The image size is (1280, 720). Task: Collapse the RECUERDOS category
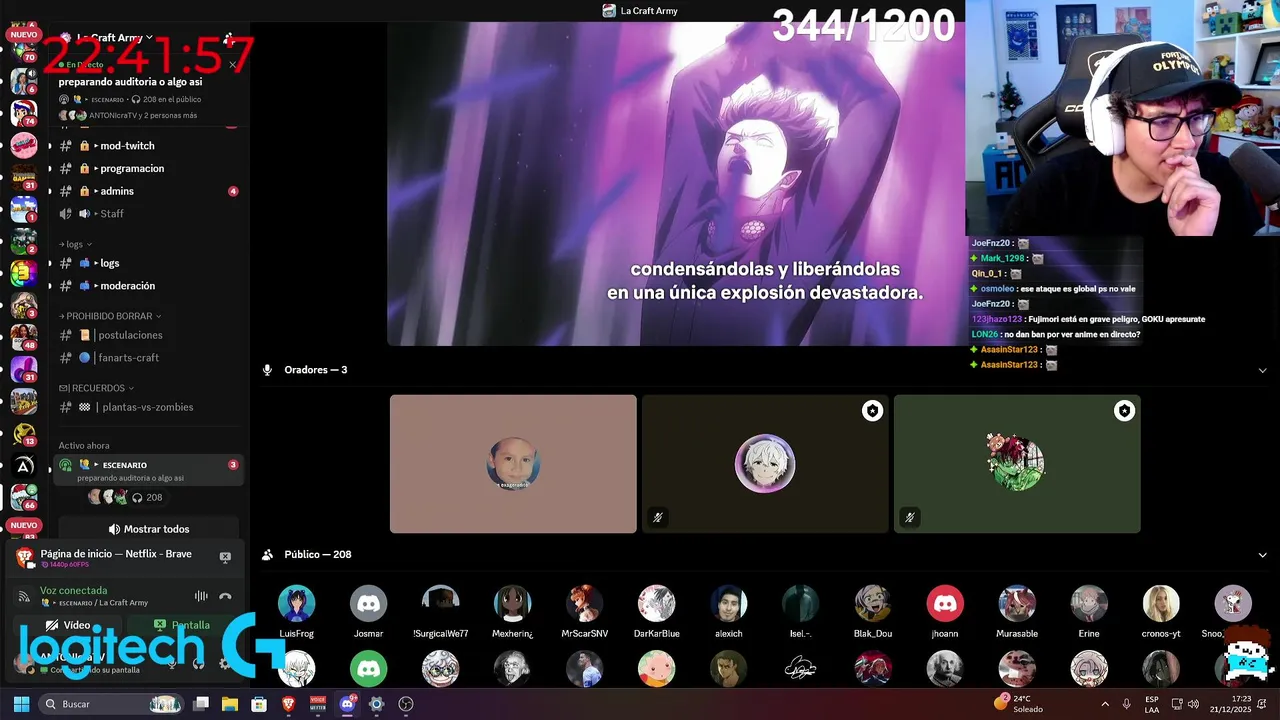96,388
